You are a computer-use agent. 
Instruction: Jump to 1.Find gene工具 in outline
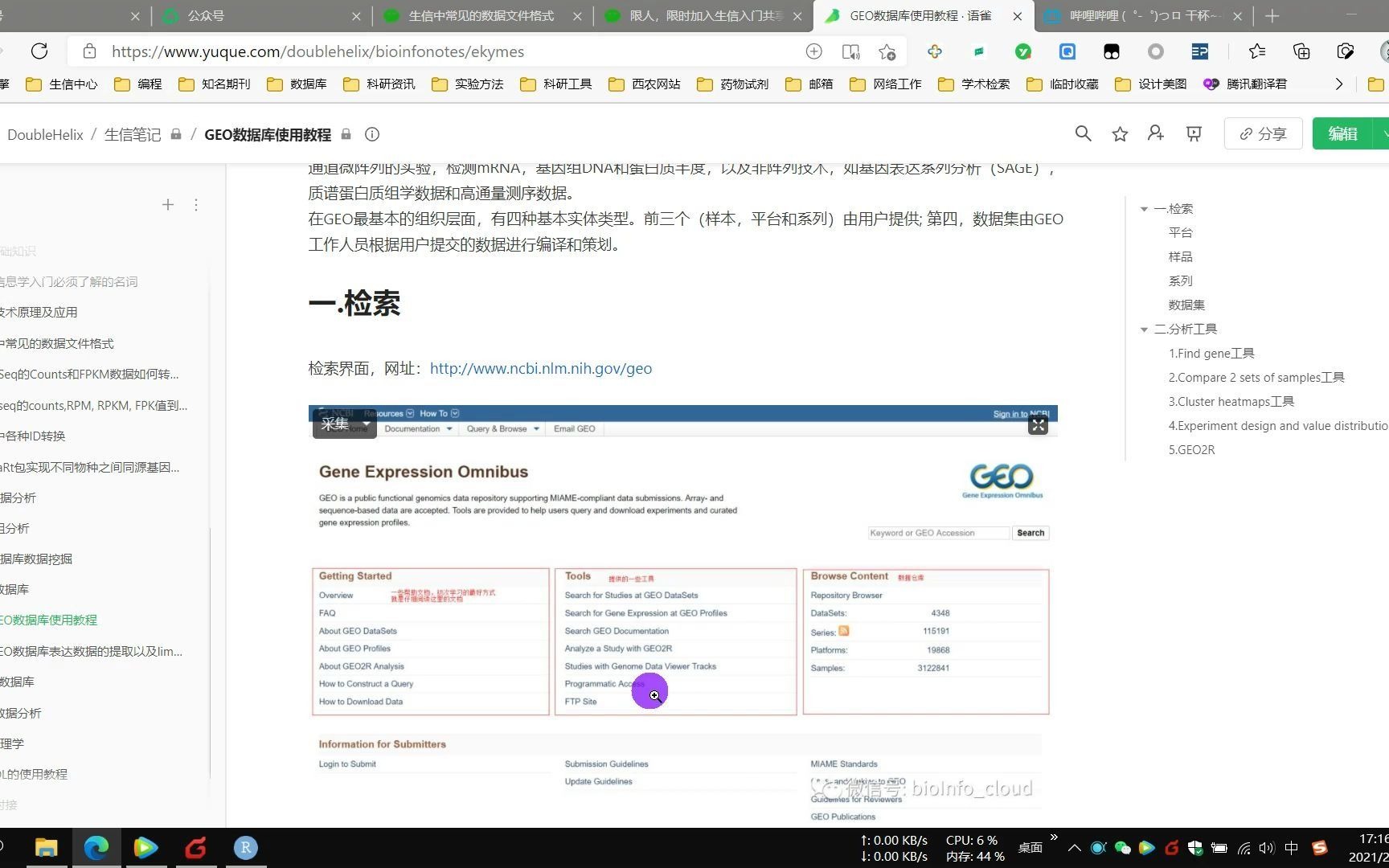pos(1211,354)
